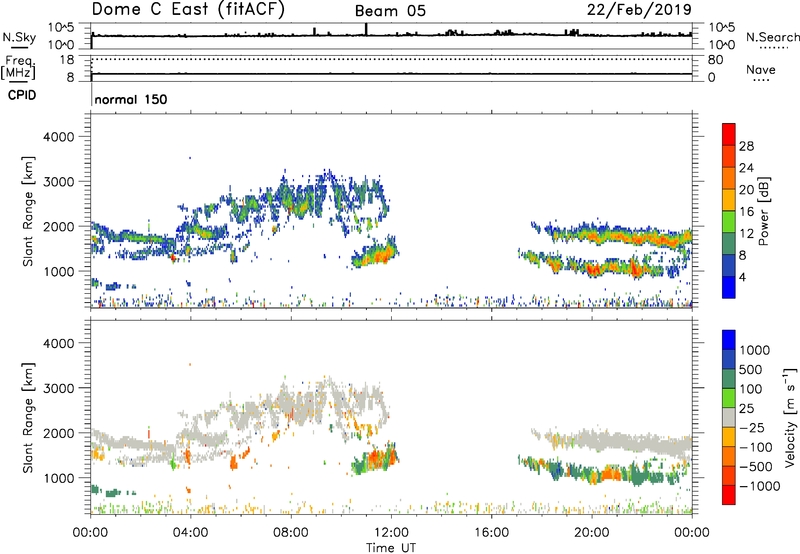This screenshot has width=800, height=554.
Task: Click the "04:00" time tick label
Action: coord(190,533)
